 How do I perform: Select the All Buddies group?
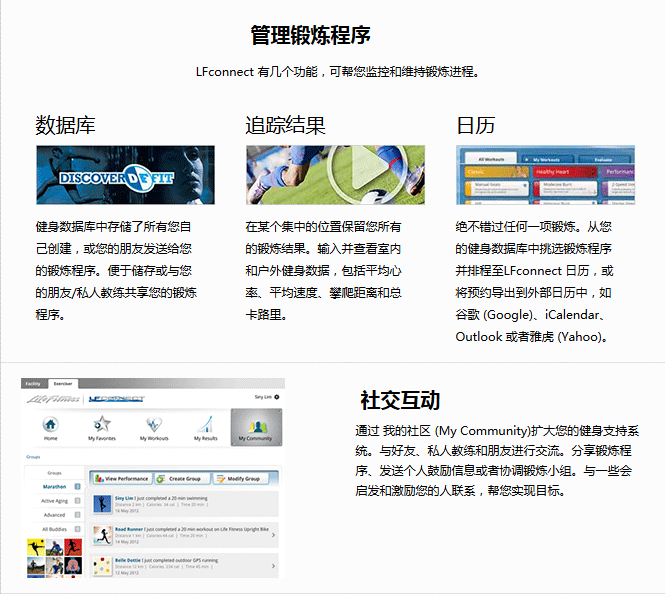pyautogui.click(x=54, y=529)
